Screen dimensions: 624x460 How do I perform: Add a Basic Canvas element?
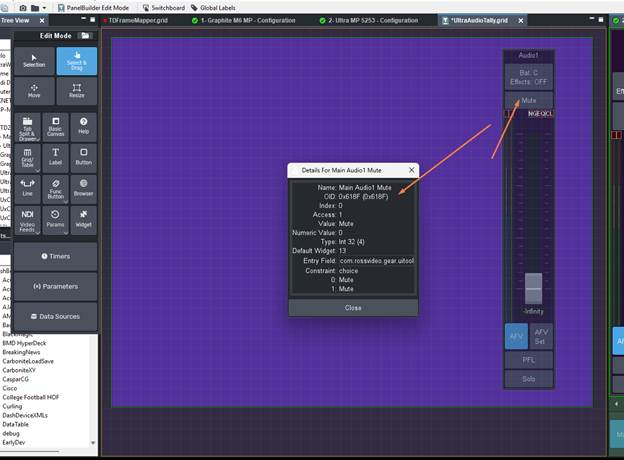pyautogui.click(x=55, y=128)
